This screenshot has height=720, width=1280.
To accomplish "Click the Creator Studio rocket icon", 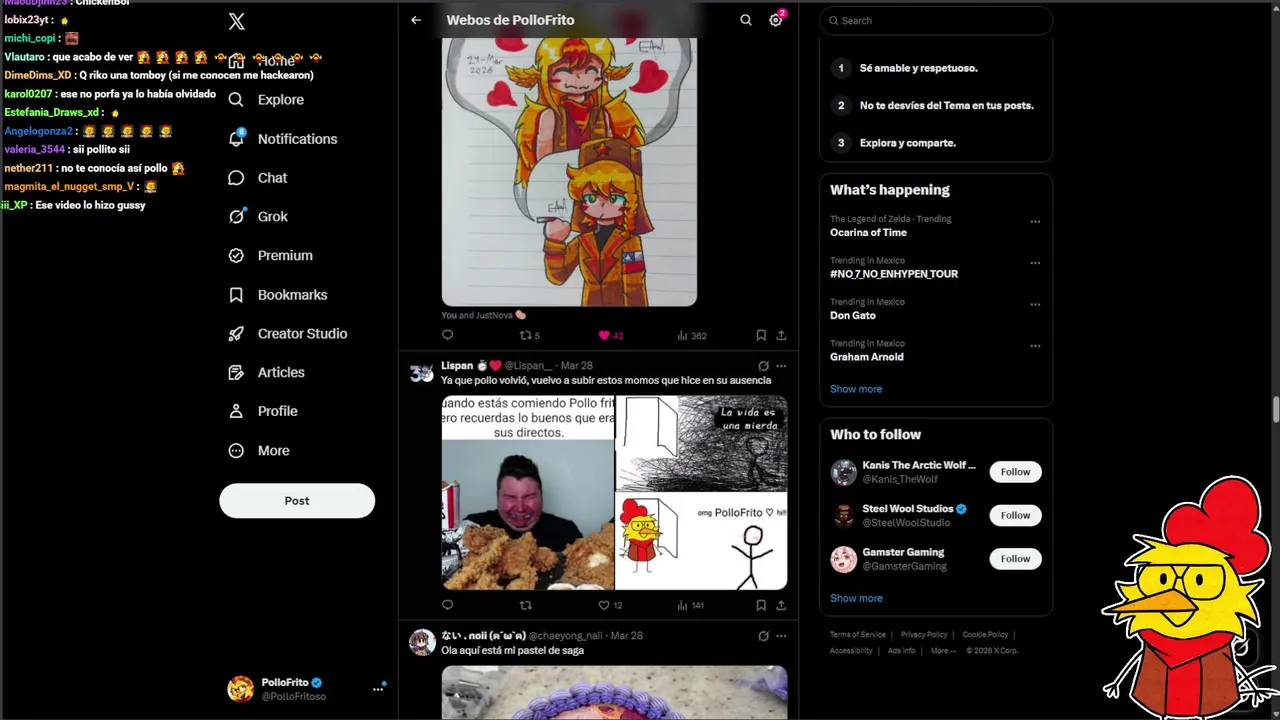I will [236, 334].
